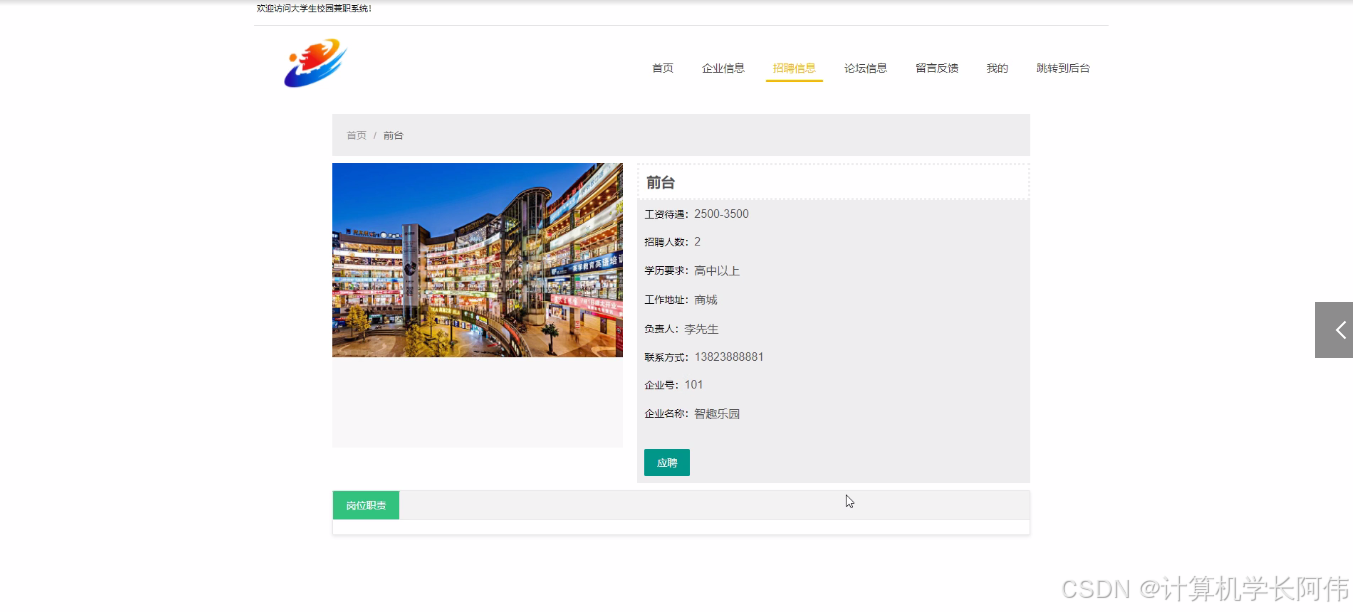This screenshot has width=1353, height=612.
Task: Click the job title 前台 heading
Action: click(661, 182)
